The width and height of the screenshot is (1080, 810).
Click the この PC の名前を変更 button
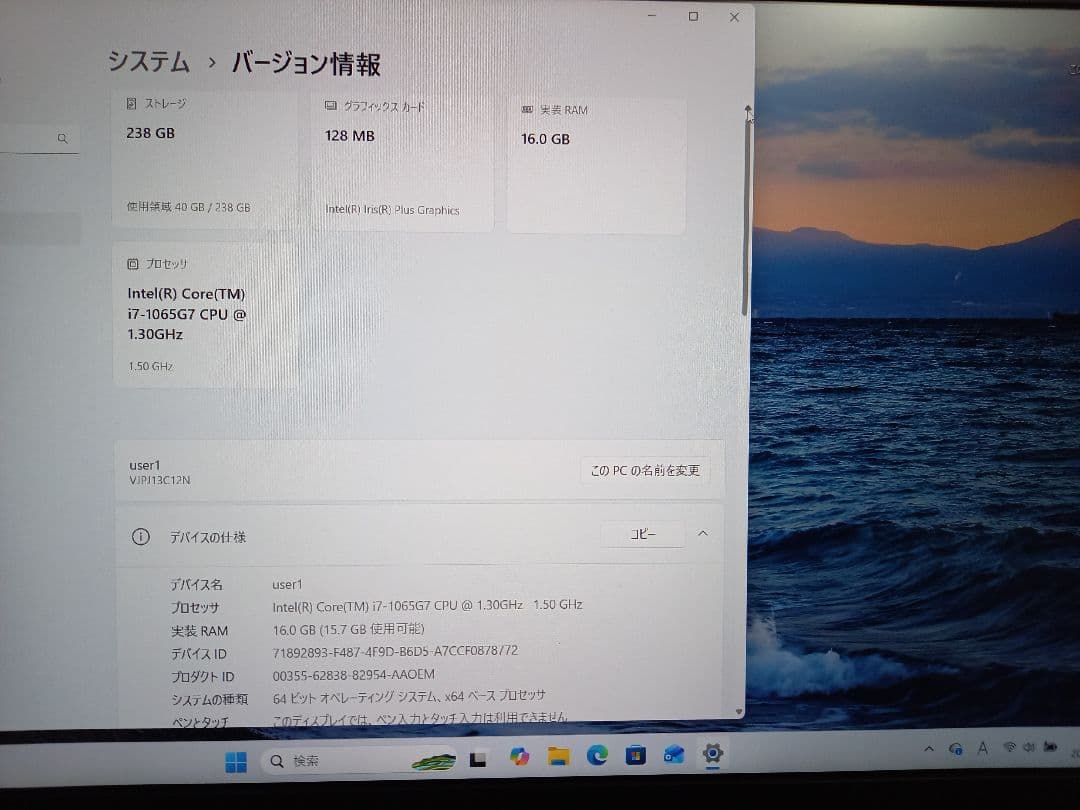tap(643, 470)
